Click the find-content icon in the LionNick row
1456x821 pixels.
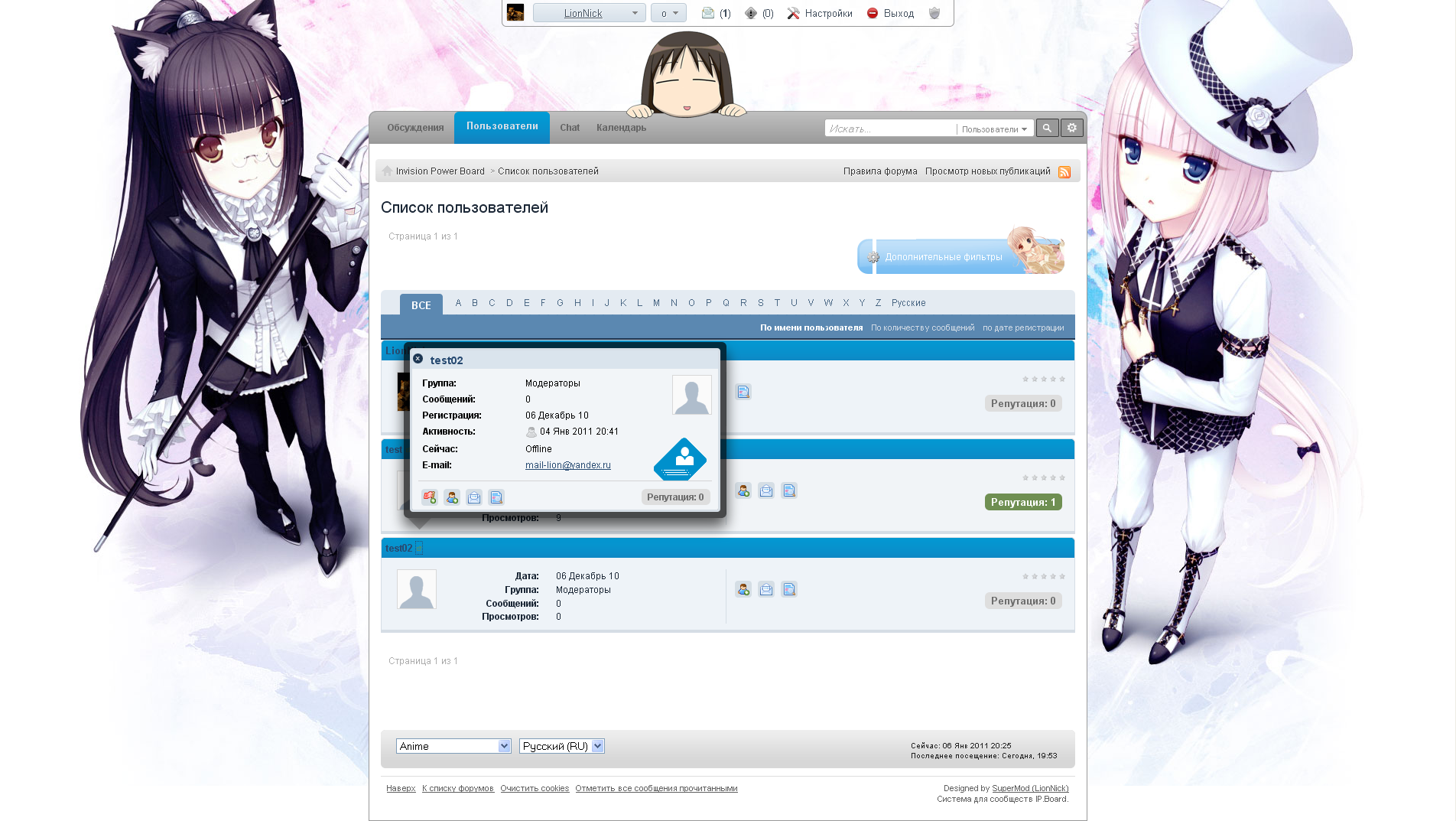(743, 392)
